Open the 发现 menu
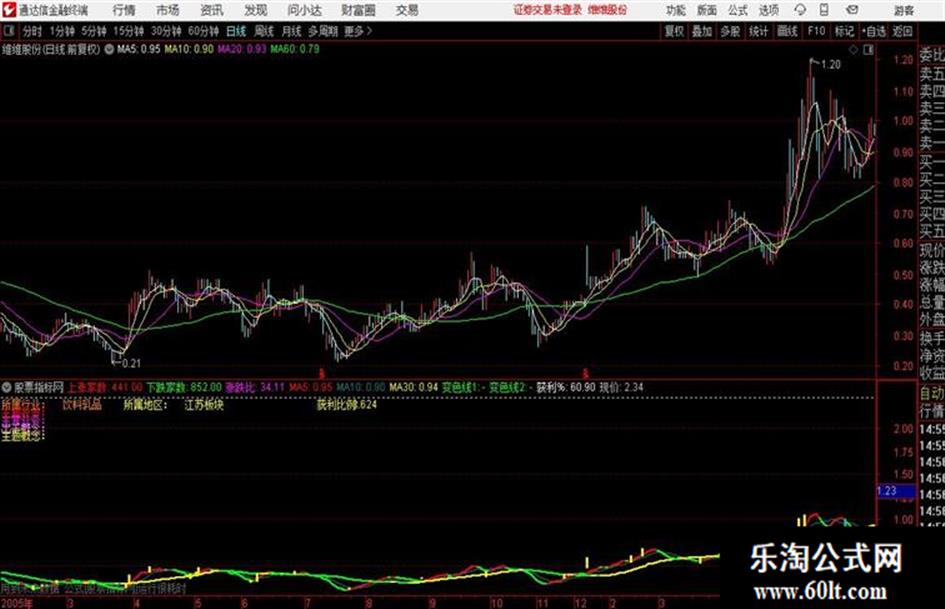945x609 pixels. [x=256, y=10]
